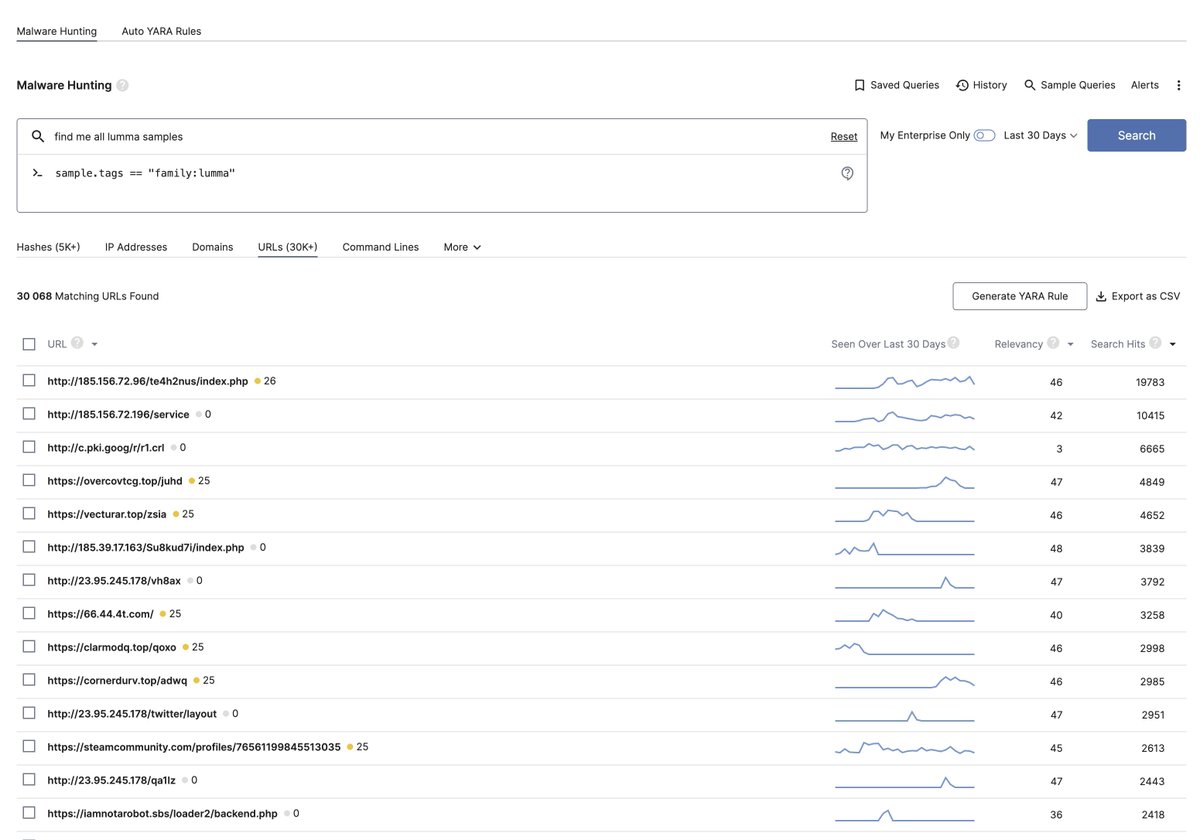Viewport: 1200px width, 840px height.
Task: Open URL http://23.95.245.178/twitter/layout
Action: pos(132,714)
